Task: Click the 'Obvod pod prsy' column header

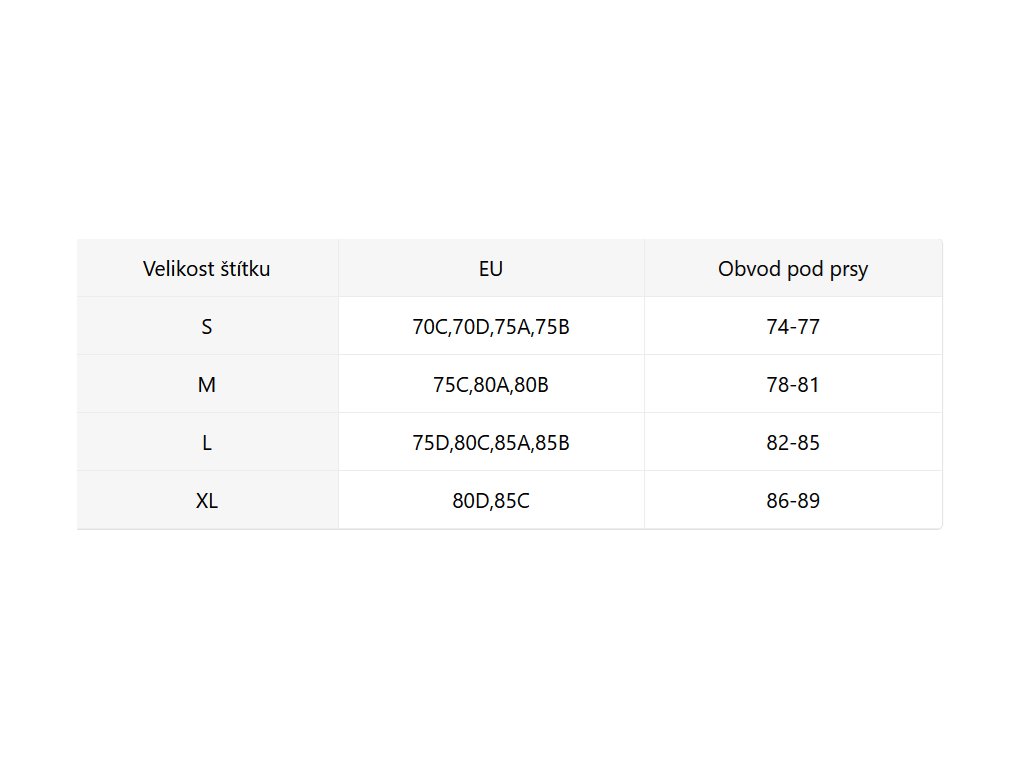Action: click(x=793, y=269)
